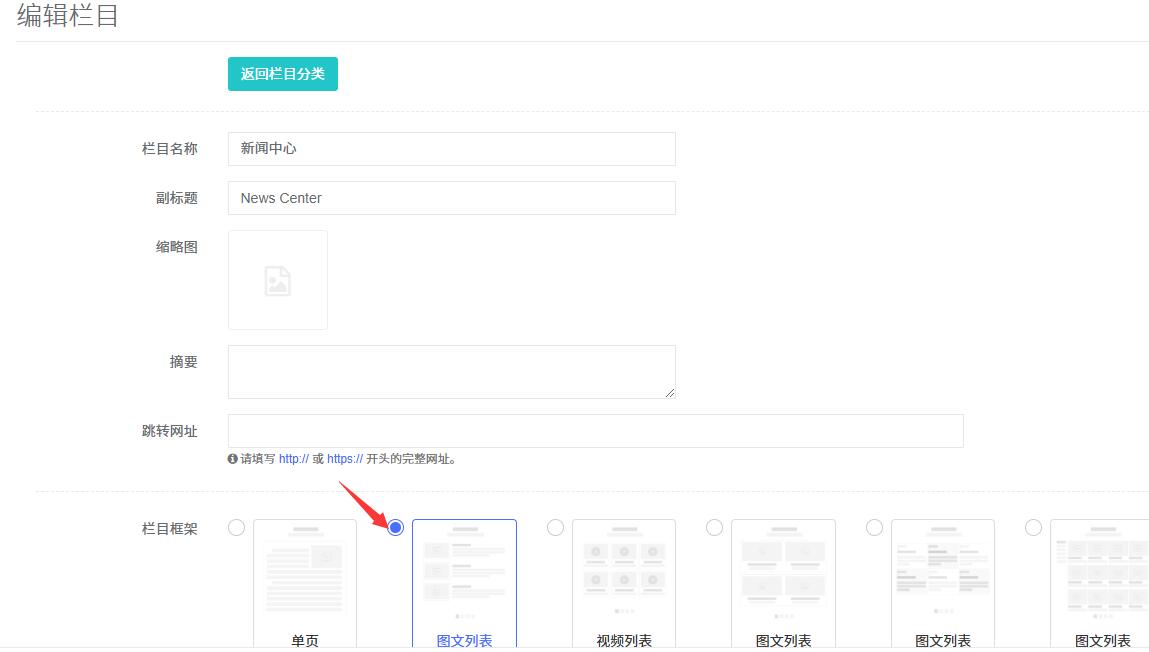Focus the 副标题 field with News Center
The width and height of the screenshot is (1149, 652).
click(x=451, y=198)
